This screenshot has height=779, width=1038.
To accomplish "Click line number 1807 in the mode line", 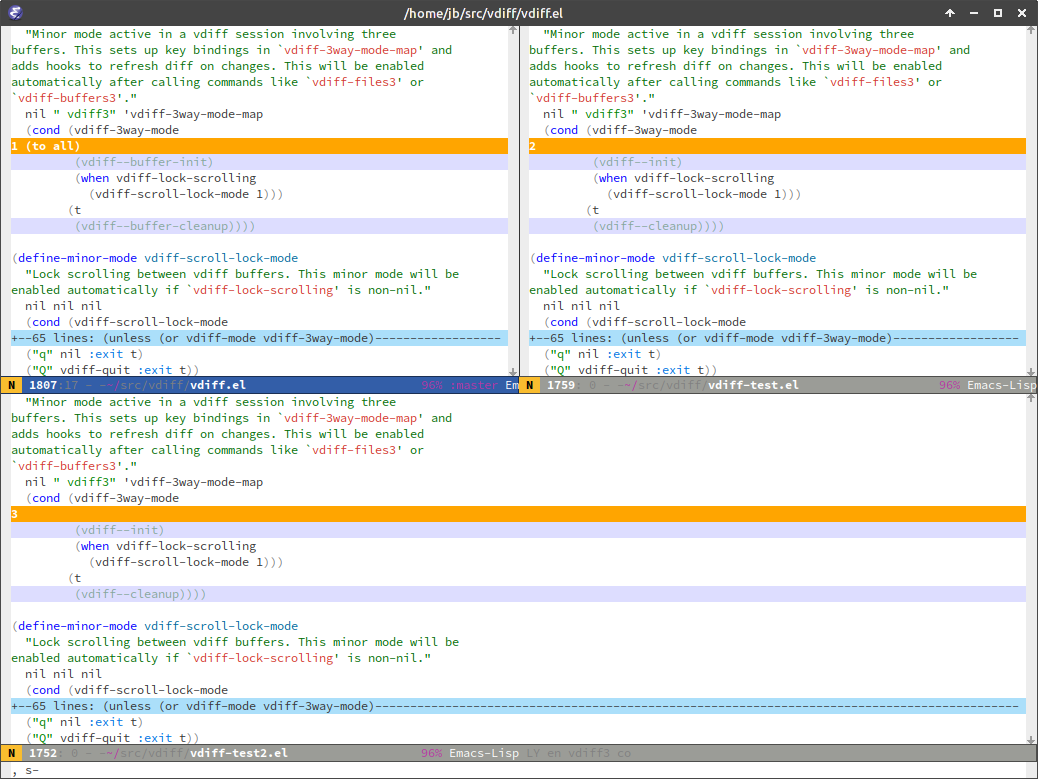I will pos(43,385).
